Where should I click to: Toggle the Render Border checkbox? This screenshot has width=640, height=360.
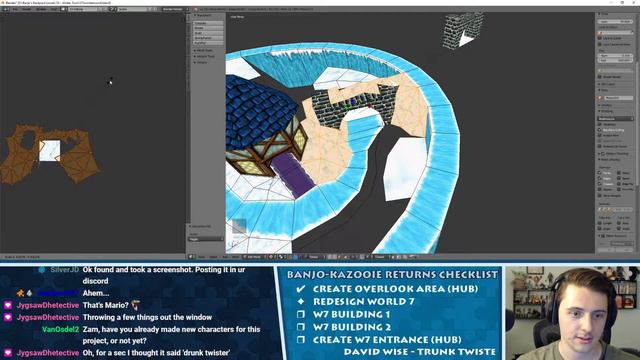[x=600, y=77]
